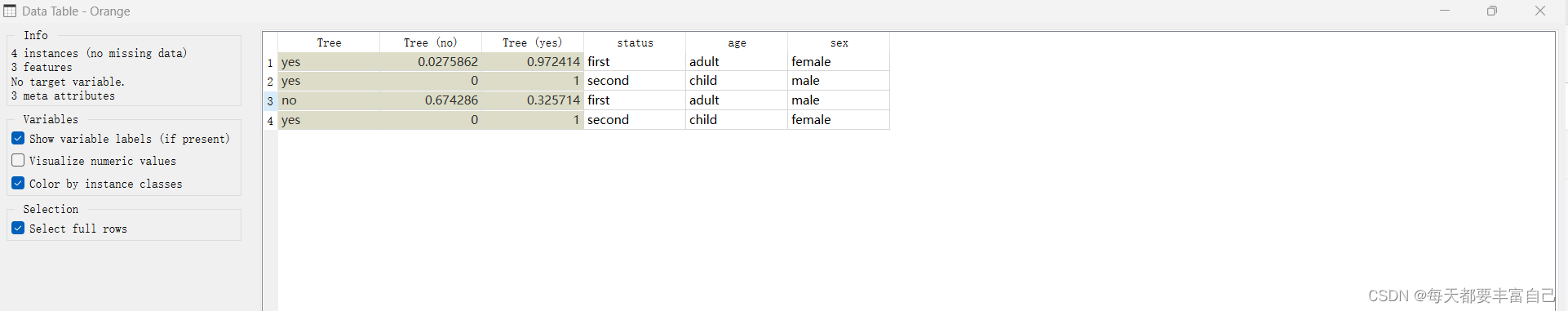The image size is (1568, 311).
Task: Sort by Tree (no) column header
Action: 431,42
